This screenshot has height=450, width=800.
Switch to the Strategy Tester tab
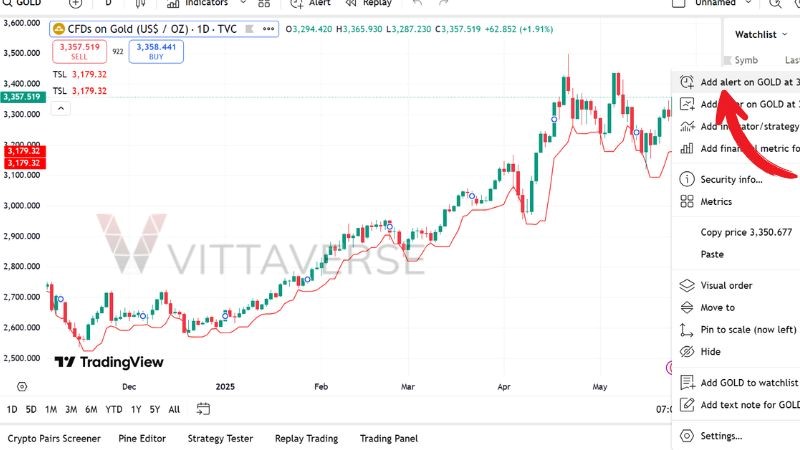tap(220, 438)
